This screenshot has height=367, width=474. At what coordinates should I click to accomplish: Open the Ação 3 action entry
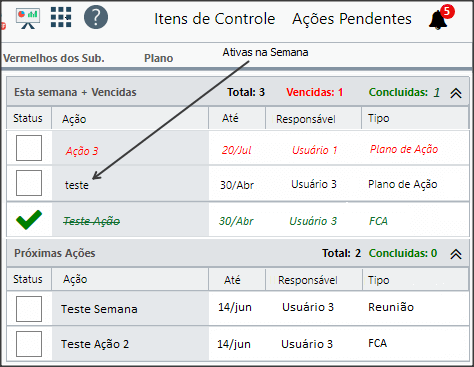coord(82,151)
